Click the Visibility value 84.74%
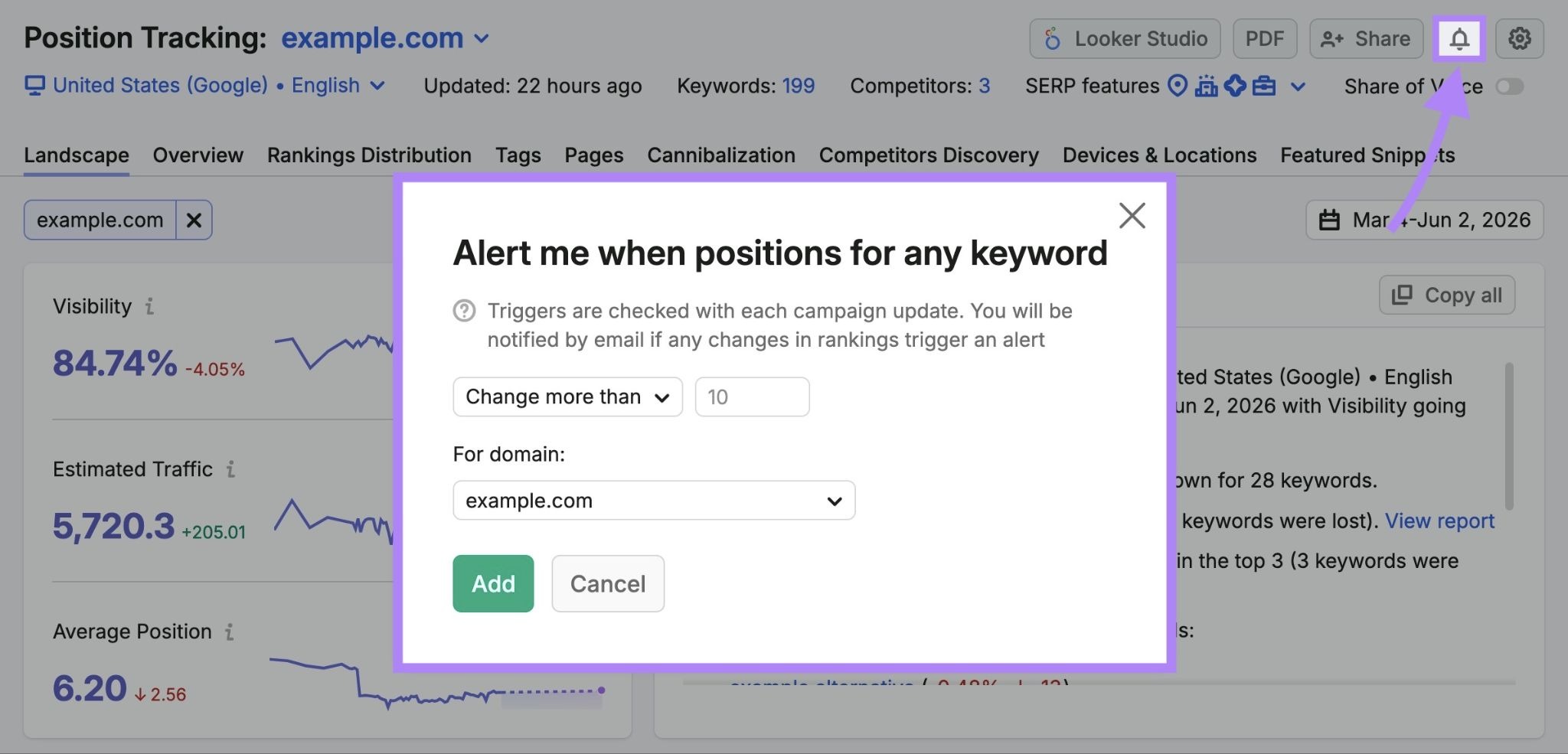The image size is (1568, 754). (x=115, y=364)
